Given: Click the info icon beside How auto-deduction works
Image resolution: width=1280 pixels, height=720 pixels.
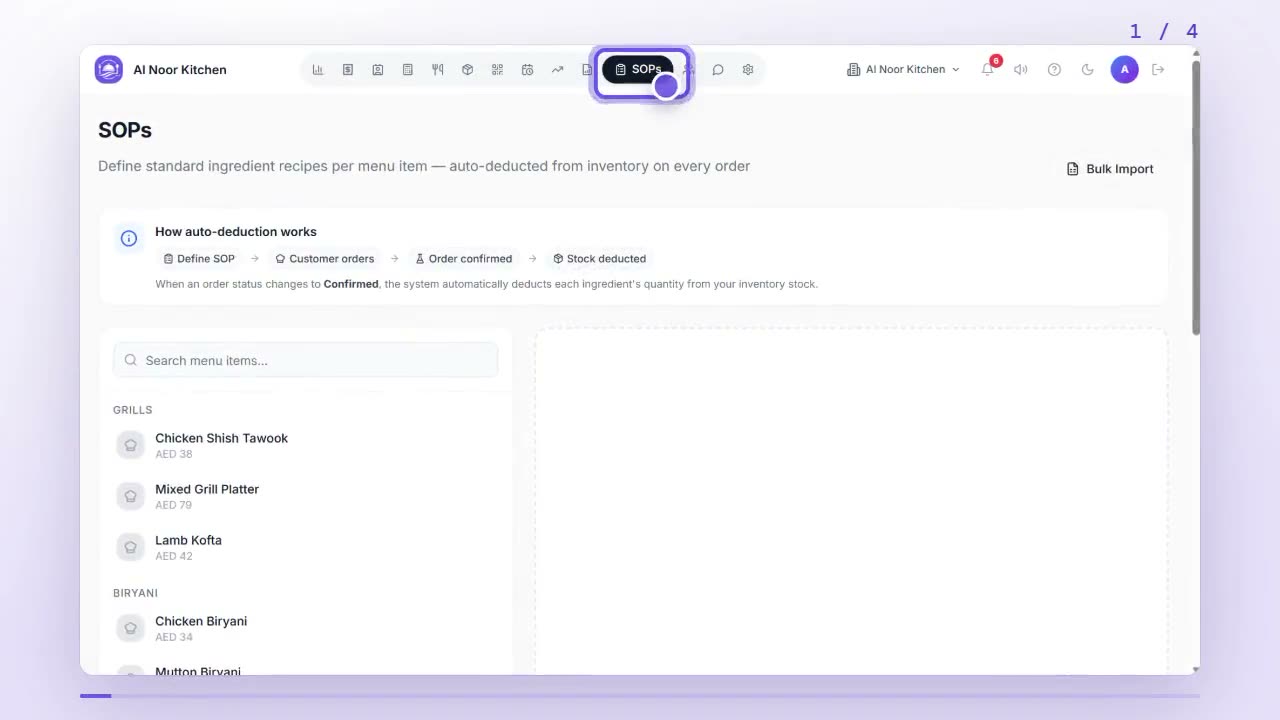Looking at the screenshot, I should point(129,238).
